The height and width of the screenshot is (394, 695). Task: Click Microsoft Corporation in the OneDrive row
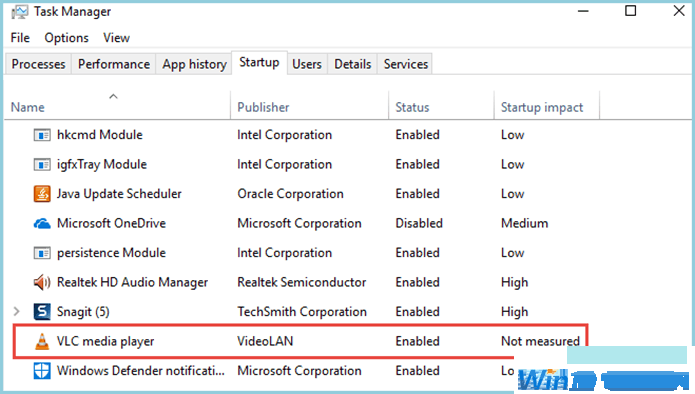[x=299, y=223]
